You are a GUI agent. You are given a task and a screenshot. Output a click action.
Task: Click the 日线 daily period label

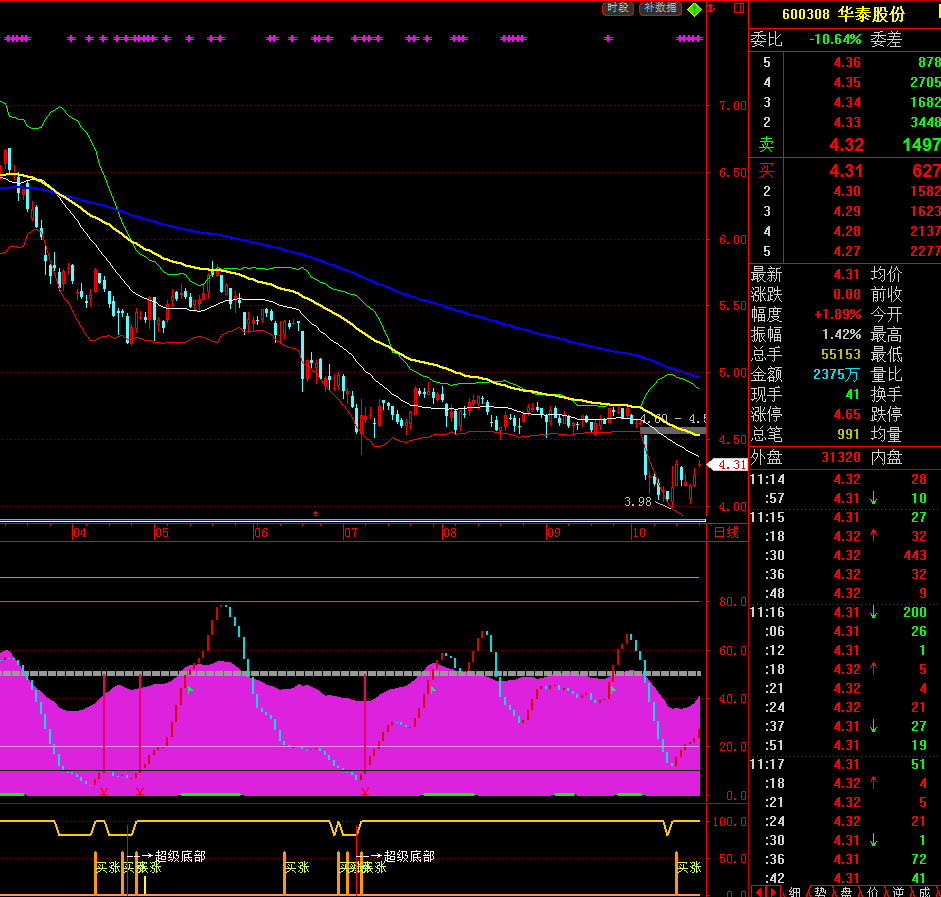[x=726, y=532]
